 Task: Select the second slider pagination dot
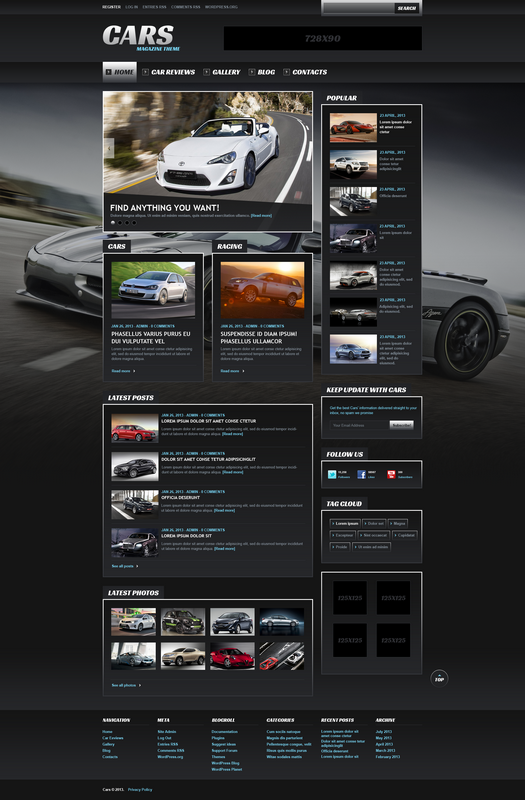click(x=120, y=222)
